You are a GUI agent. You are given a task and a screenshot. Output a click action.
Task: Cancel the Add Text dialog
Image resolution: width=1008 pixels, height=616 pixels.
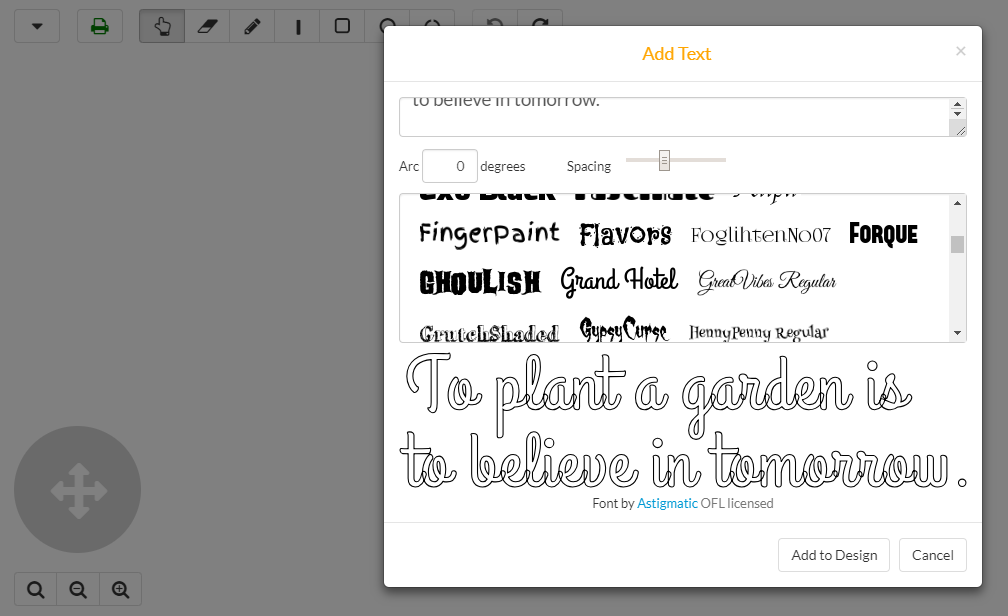(932, 555)
